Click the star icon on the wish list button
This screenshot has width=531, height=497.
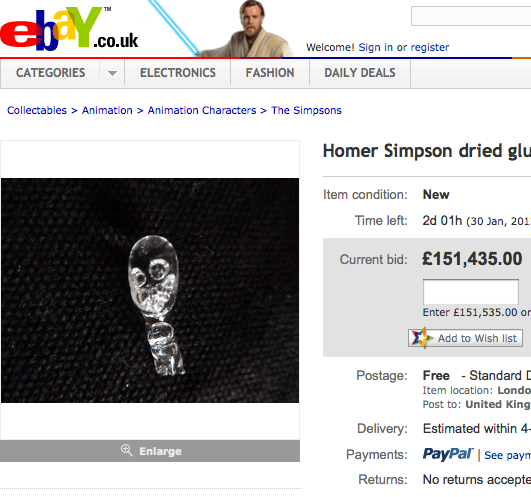tap(421, 338)
